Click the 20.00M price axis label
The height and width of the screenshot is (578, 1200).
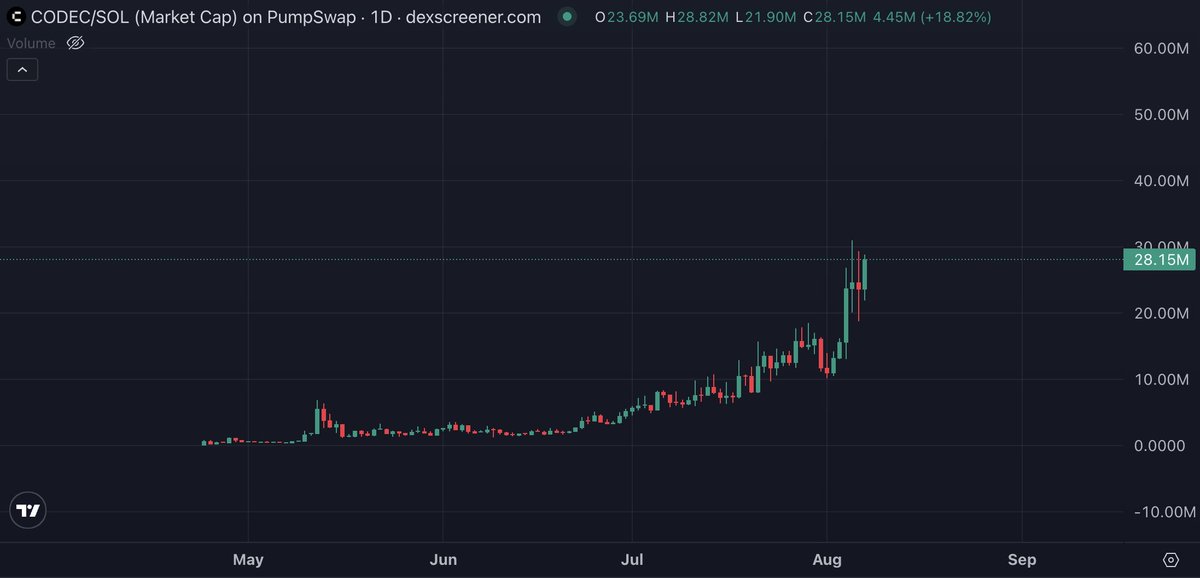coord(1161,313)
